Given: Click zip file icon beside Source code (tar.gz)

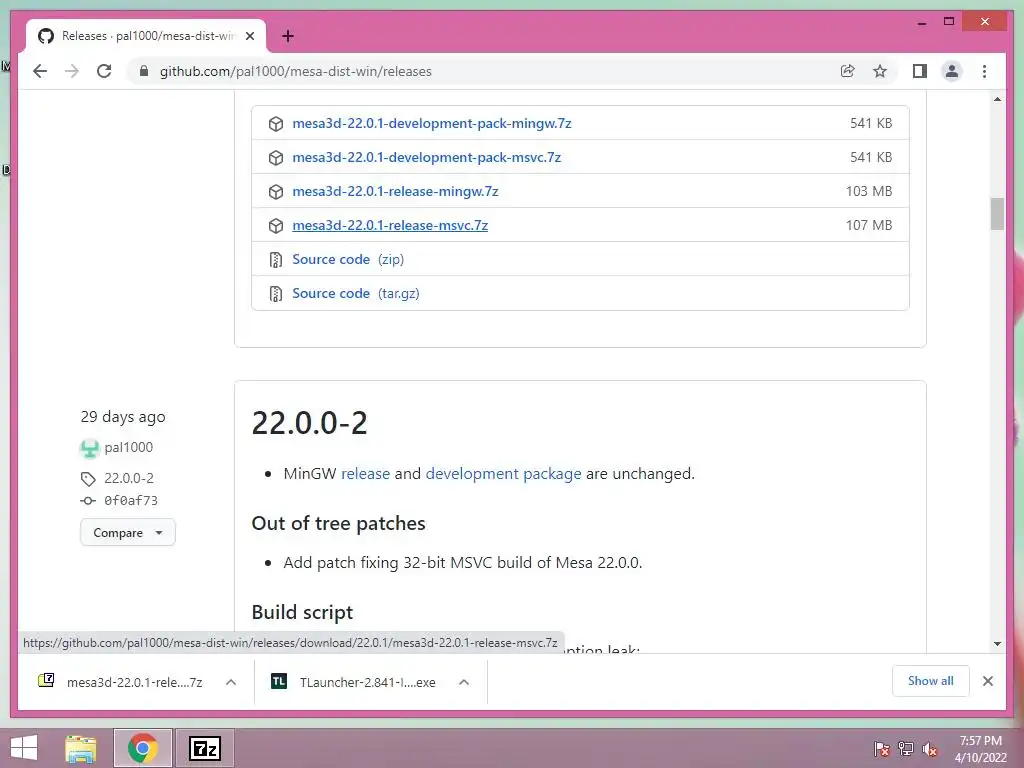Looking at the screenshot, I should (276, 293).
